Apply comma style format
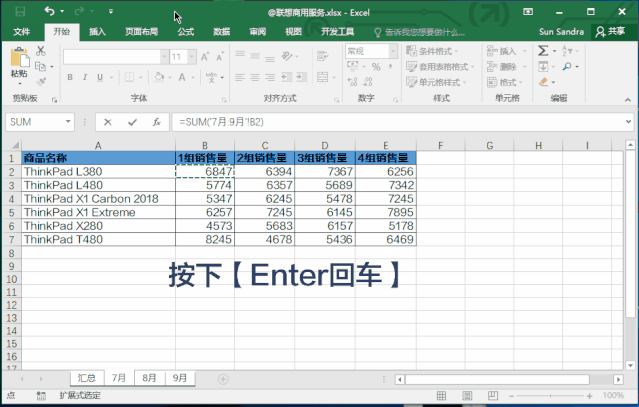This screenshot has width=639, height=407. (390, 66)
